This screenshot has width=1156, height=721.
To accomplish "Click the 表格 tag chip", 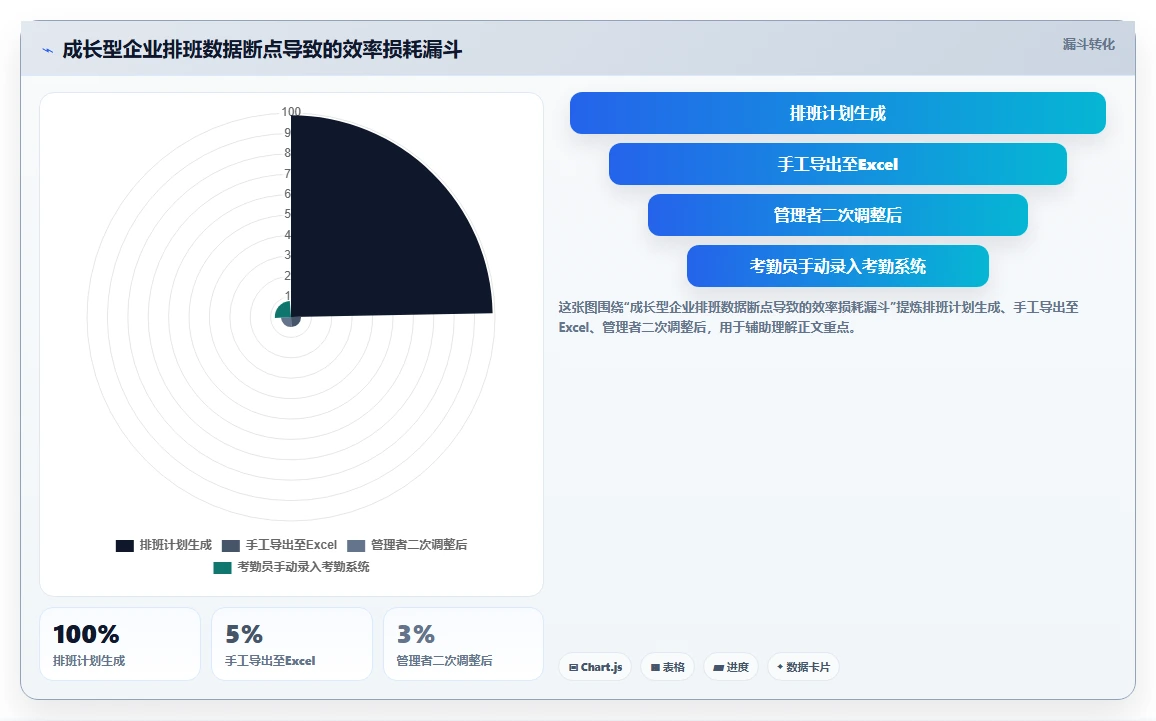I will coord(667,667).
